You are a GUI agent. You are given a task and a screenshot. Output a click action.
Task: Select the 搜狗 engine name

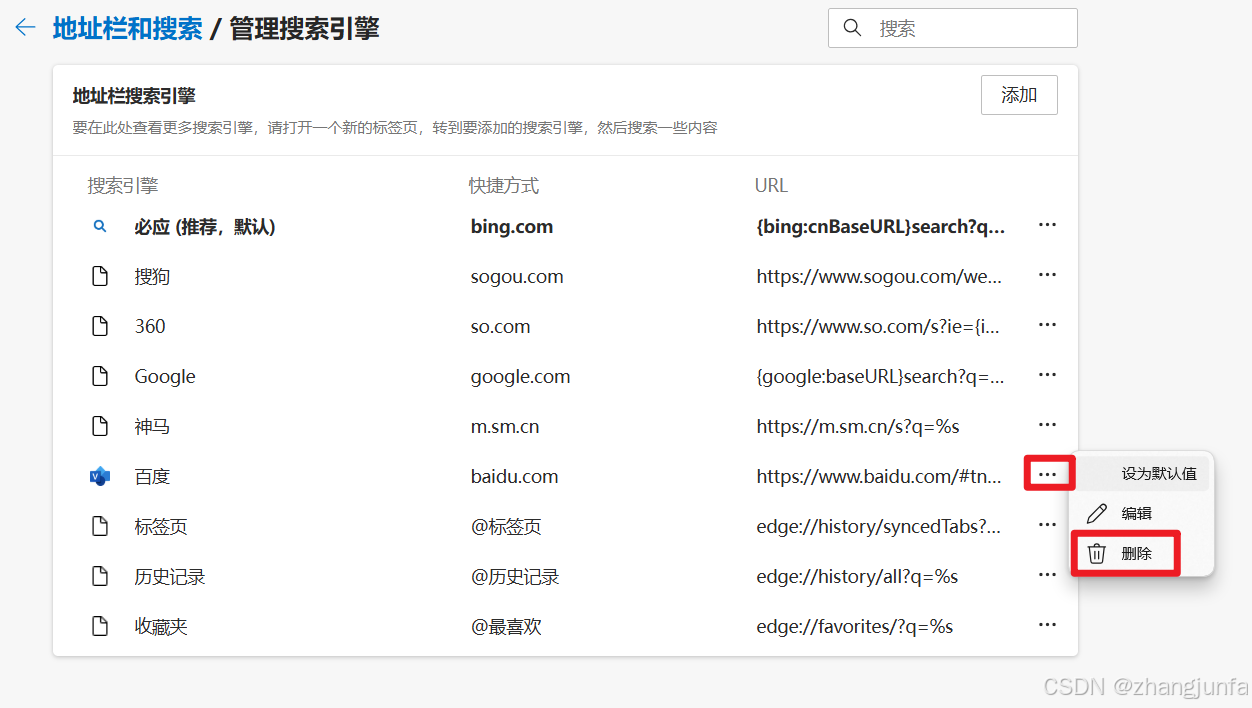coord(152,277)
